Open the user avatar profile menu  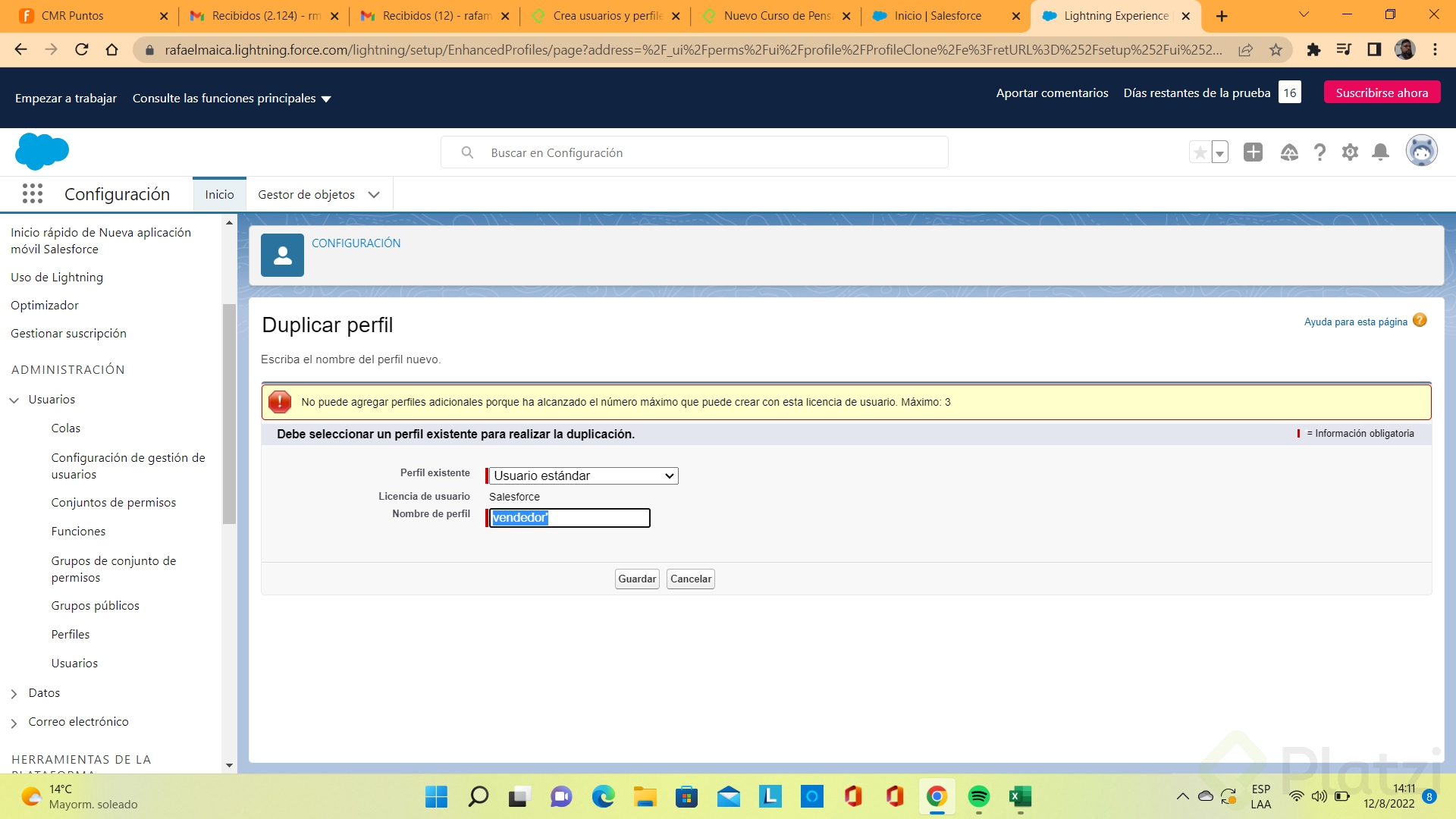tap(1421, 152)
